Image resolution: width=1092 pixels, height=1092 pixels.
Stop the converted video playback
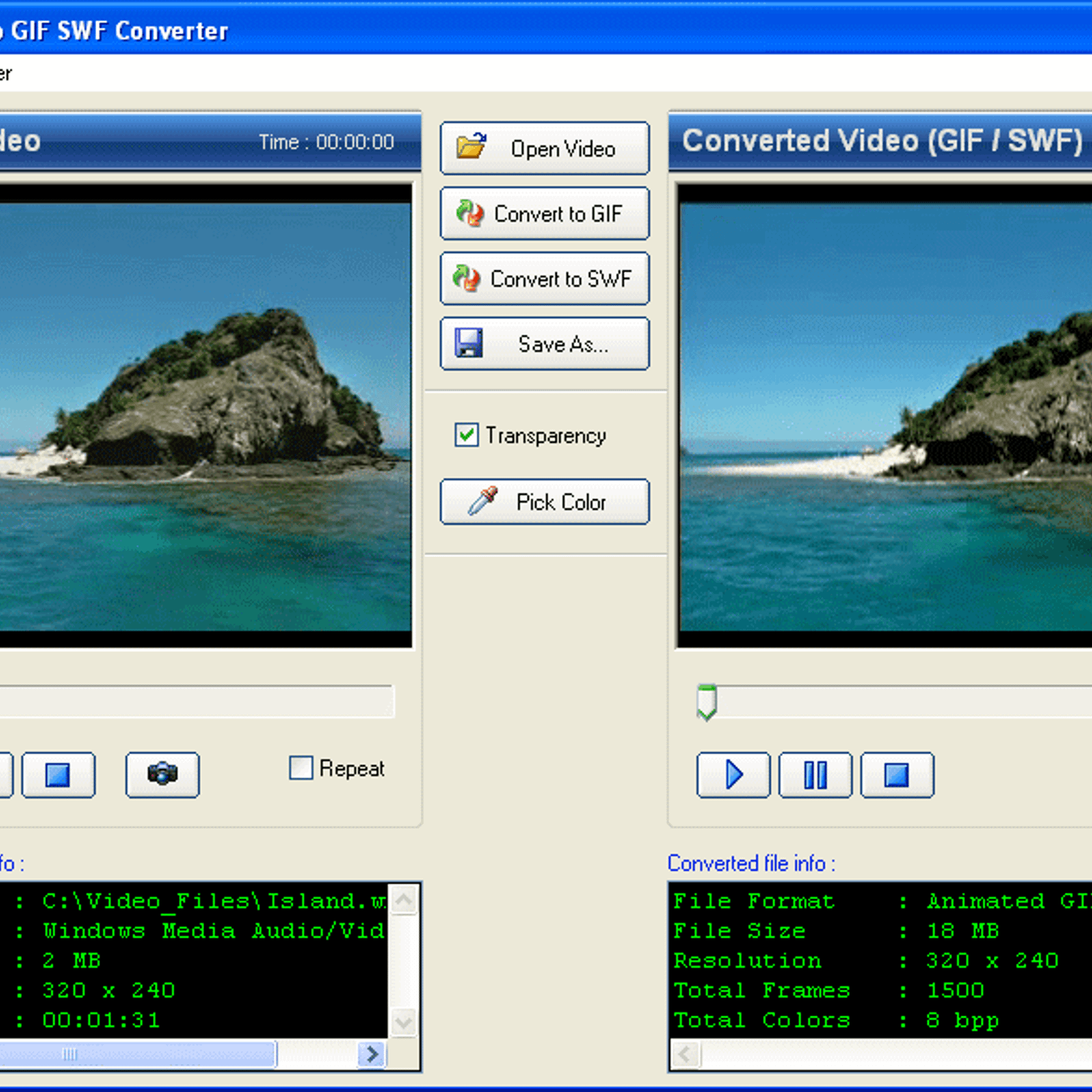pos(897,775)
